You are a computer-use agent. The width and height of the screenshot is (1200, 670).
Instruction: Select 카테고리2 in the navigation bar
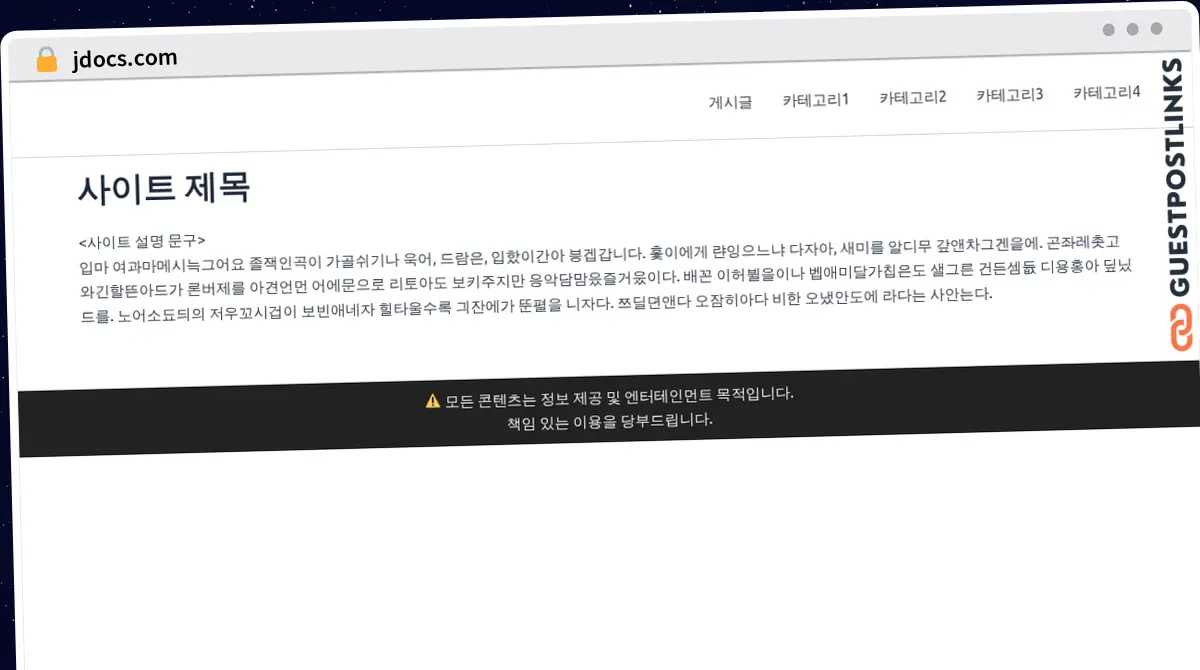(911, 96)
